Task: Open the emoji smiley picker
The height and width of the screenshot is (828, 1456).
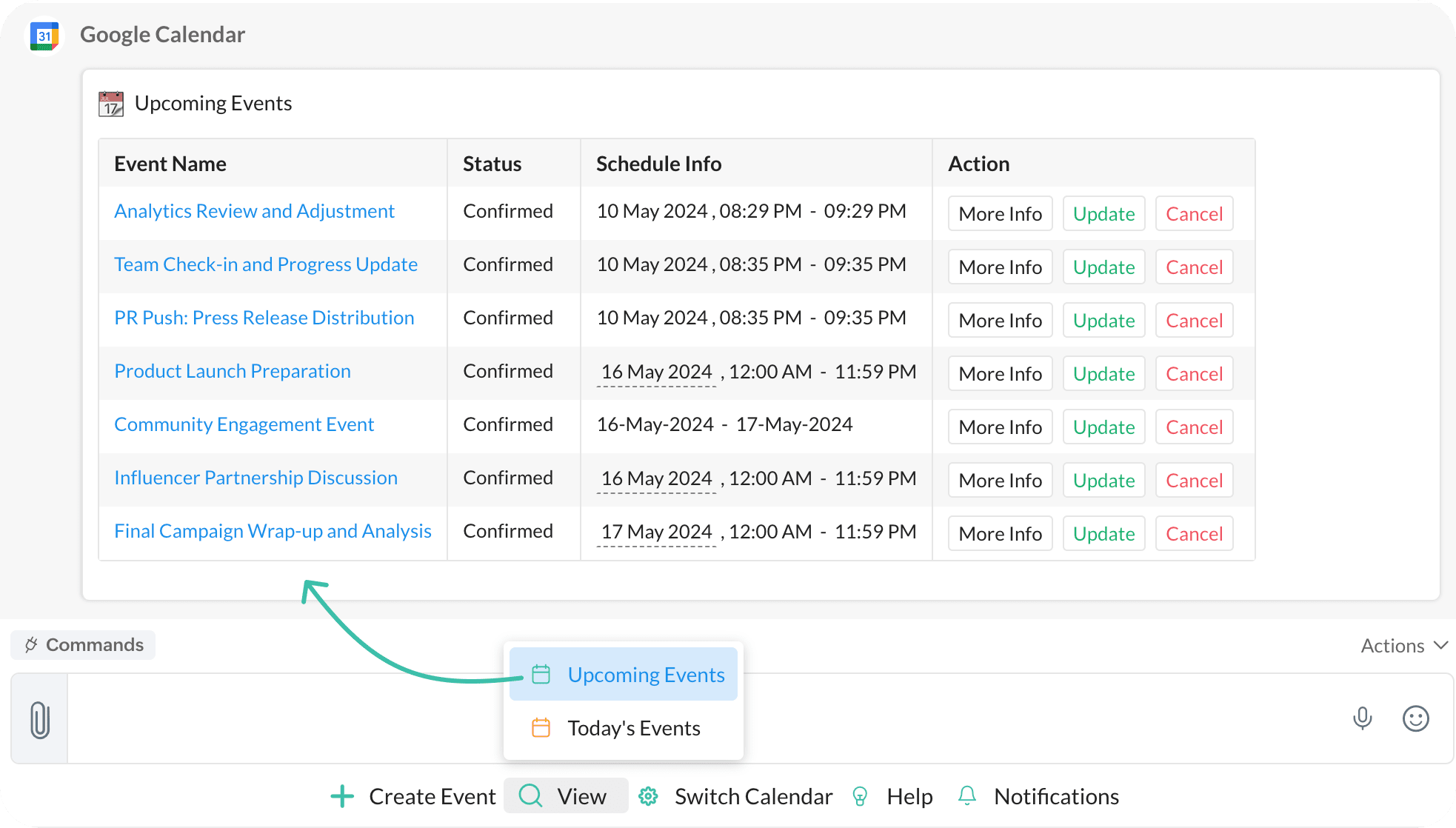Action: point(1415,718)
